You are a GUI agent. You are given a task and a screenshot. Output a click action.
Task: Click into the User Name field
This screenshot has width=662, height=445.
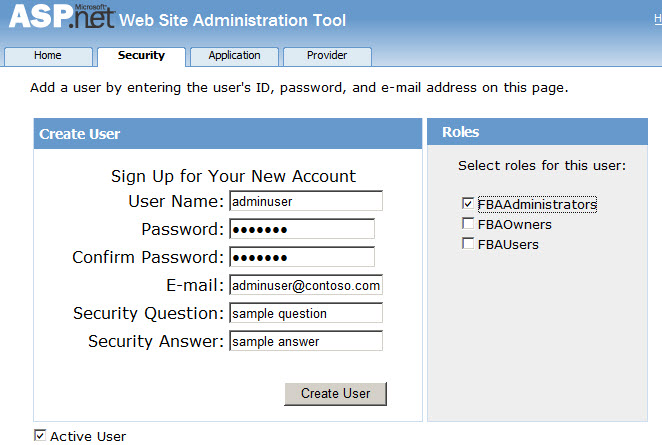[305, 201]
